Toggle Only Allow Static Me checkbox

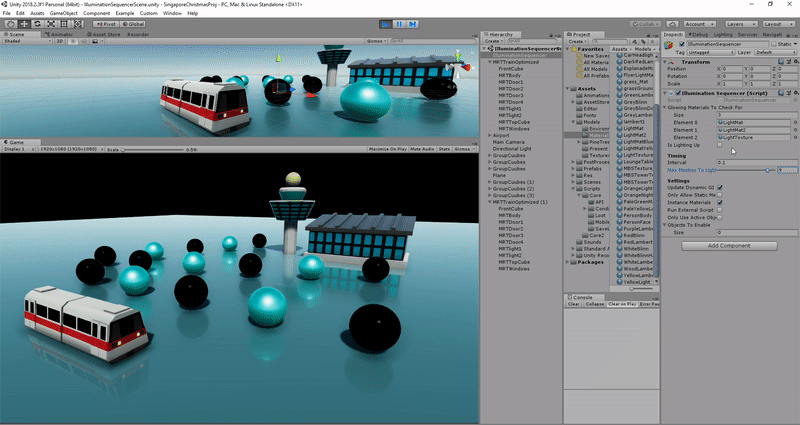point(720,195)
